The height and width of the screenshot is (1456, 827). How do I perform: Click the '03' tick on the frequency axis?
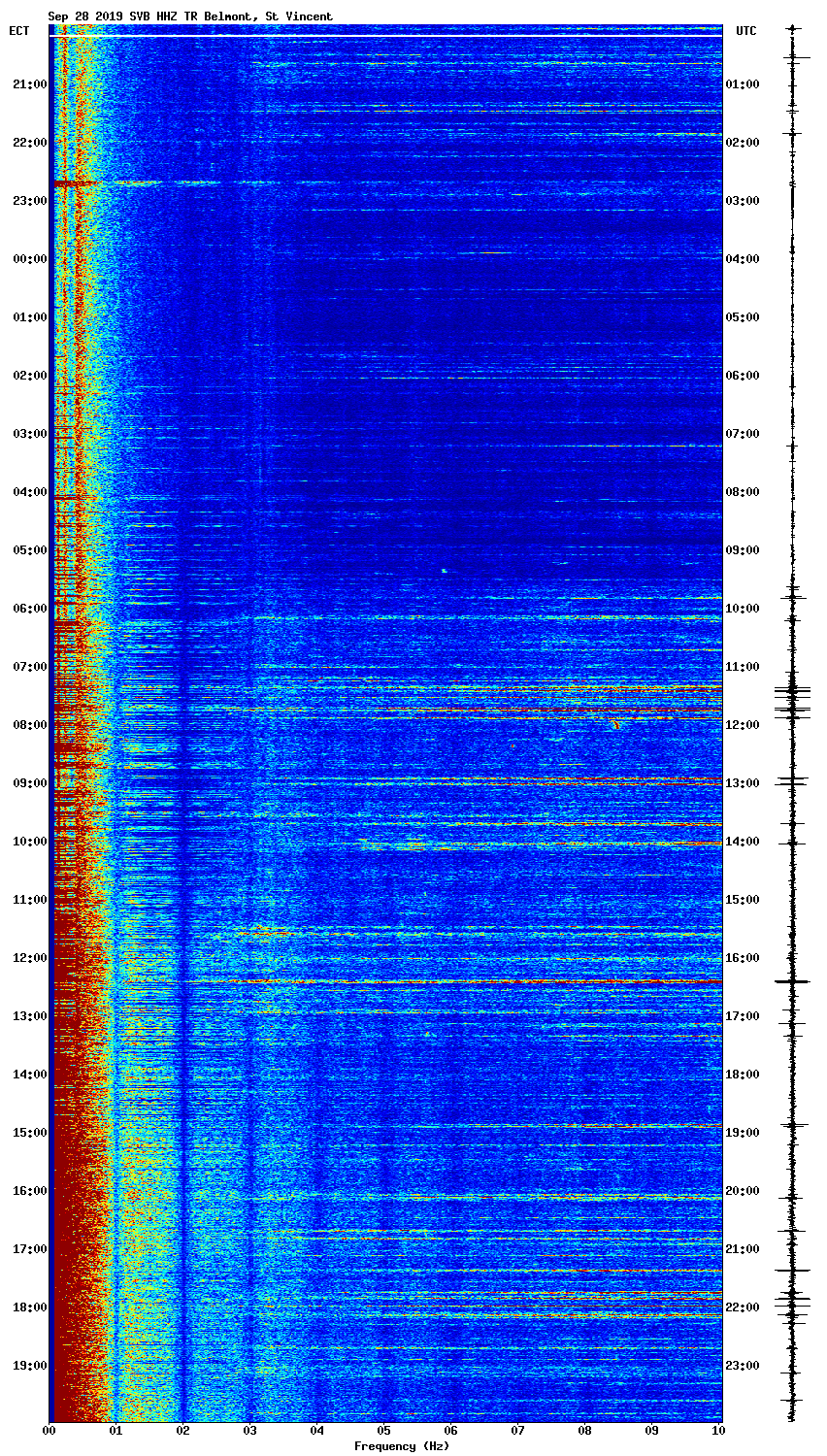pos(249,1430)
